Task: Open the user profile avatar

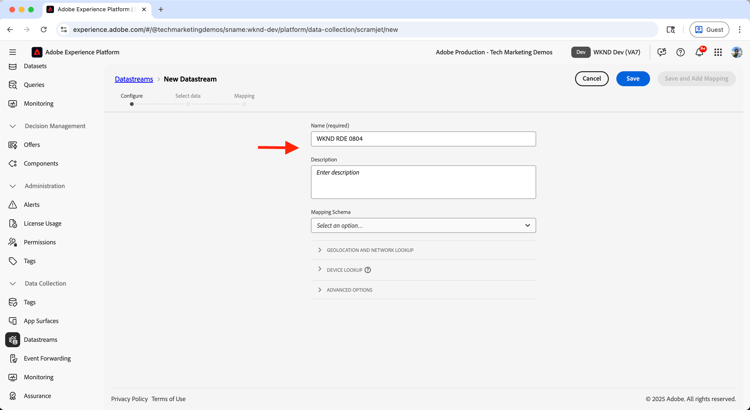Action: tap(737, 52)
